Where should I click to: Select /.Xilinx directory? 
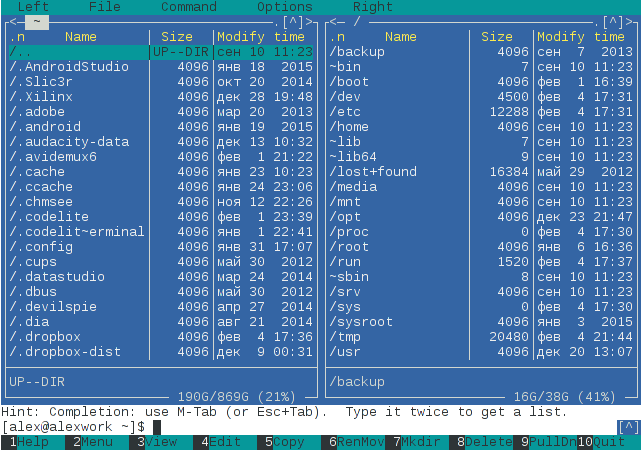[x=161, y=97]
